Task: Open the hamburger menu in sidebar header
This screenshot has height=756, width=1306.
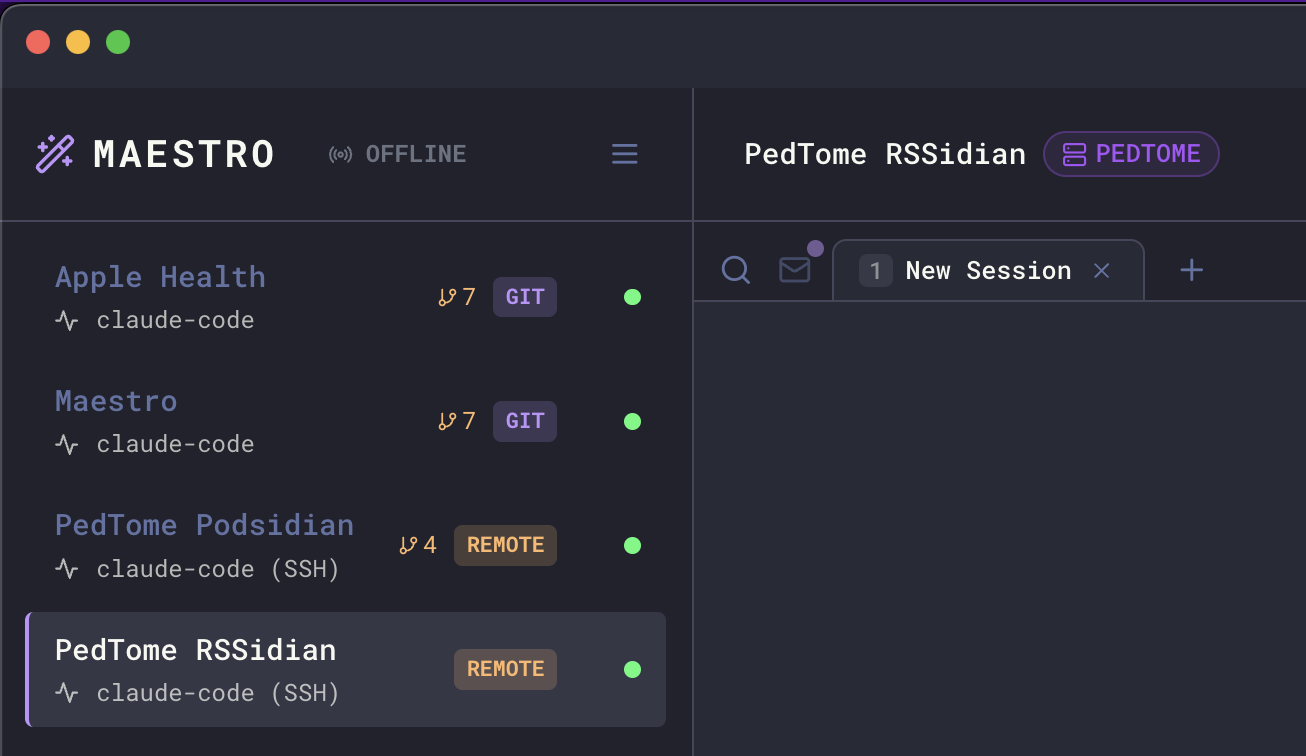Action: 625,154
